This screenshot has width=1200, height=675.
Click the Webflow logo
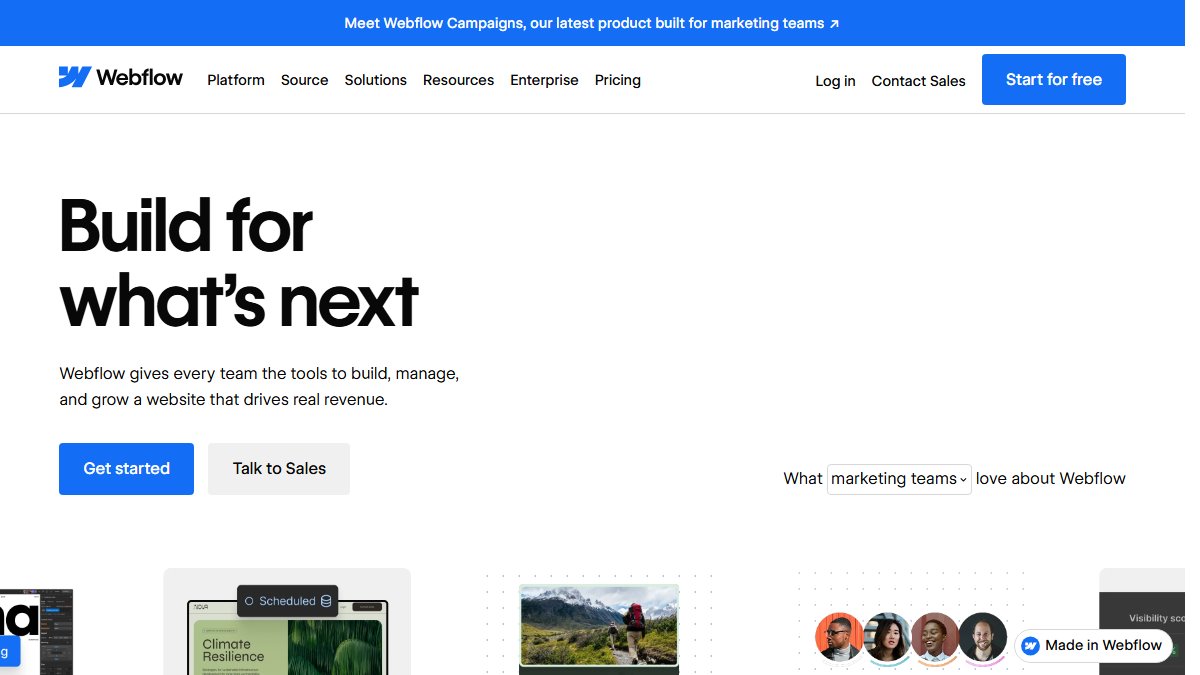coord(121,78)
